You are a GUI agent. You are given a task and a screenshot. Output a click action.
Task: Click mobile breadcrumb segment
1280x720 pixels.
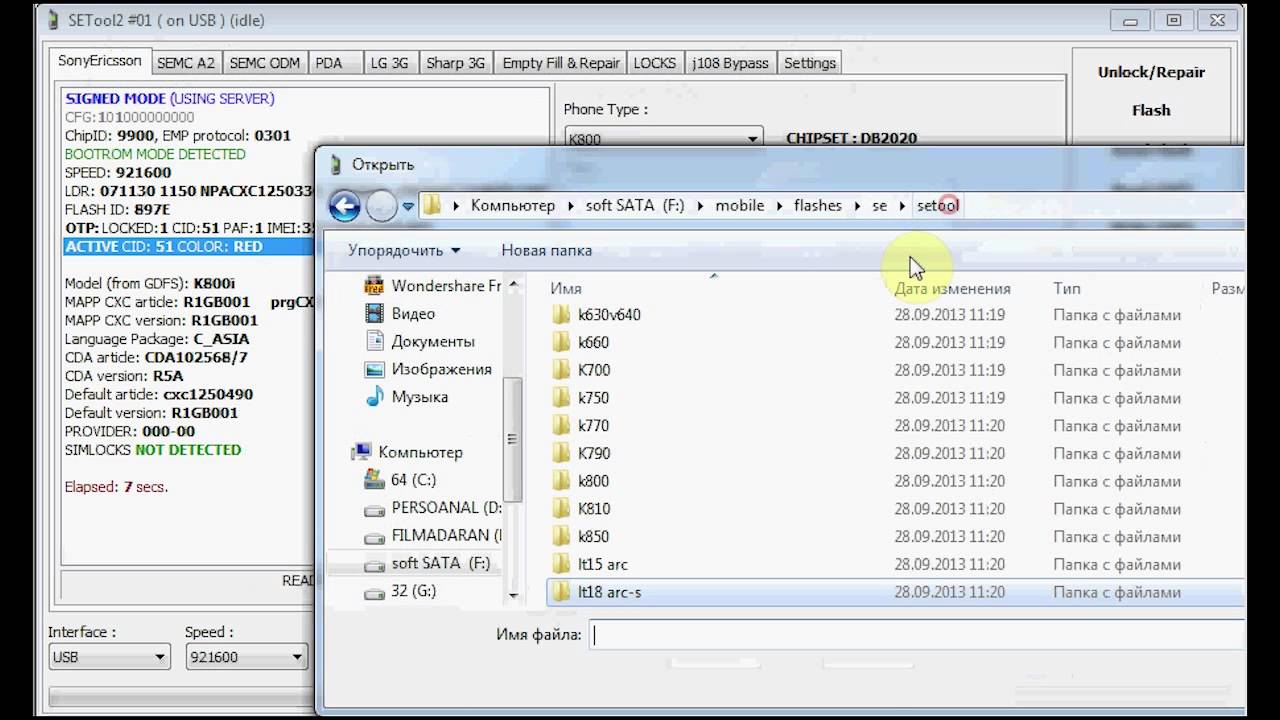click(x=740, y=205)
